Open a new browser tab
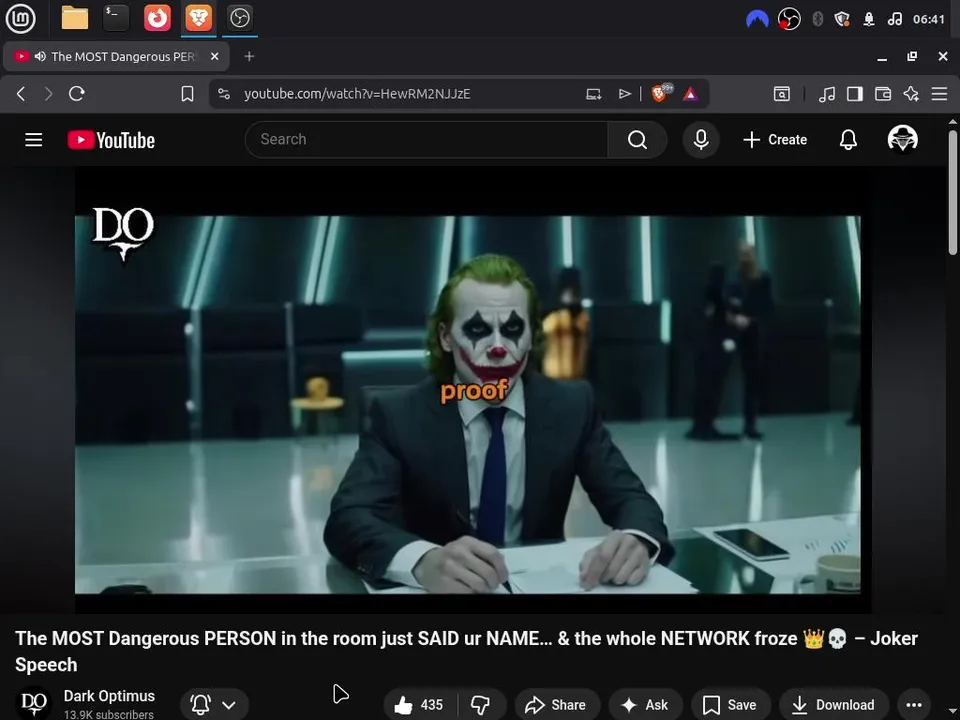Image resolution: width=960 pixels, height=720 pixels. [249, 56]
